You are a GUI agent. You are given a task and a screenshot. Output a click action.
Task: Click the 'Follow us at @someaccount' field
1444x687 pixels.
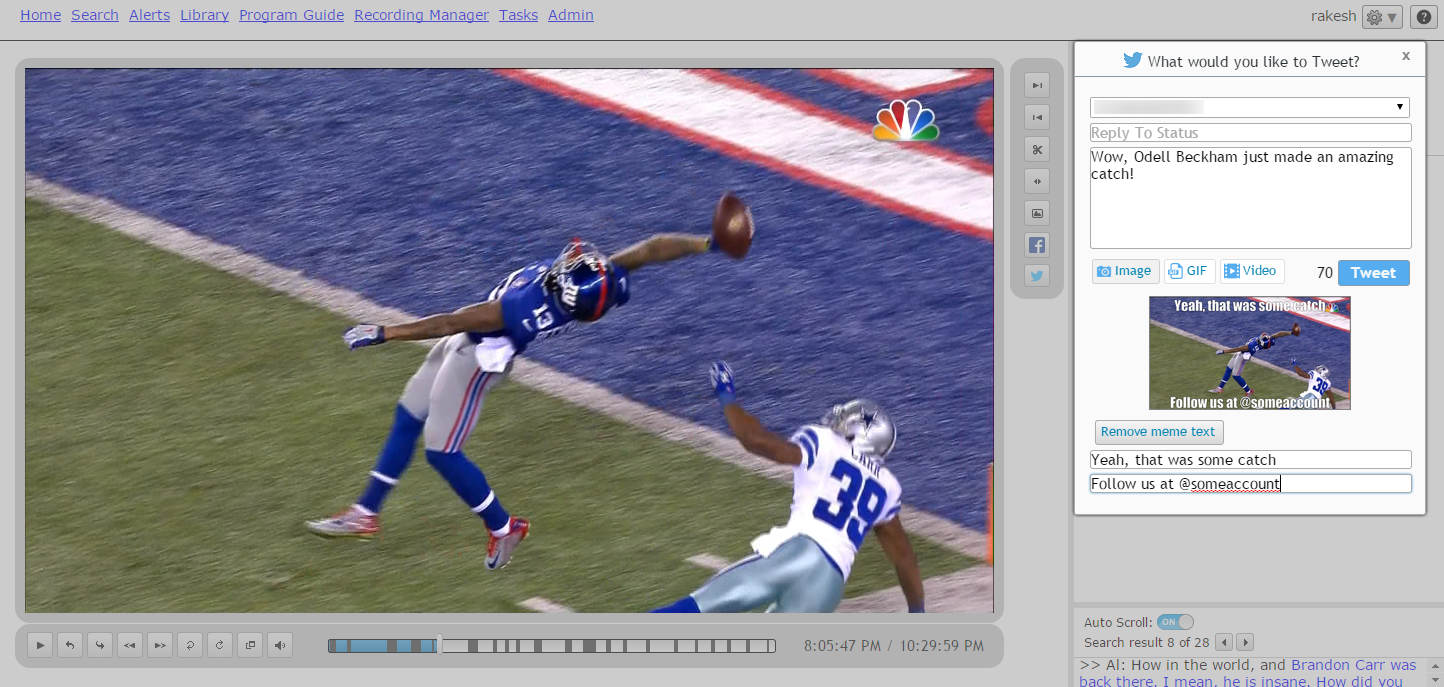1250,484
